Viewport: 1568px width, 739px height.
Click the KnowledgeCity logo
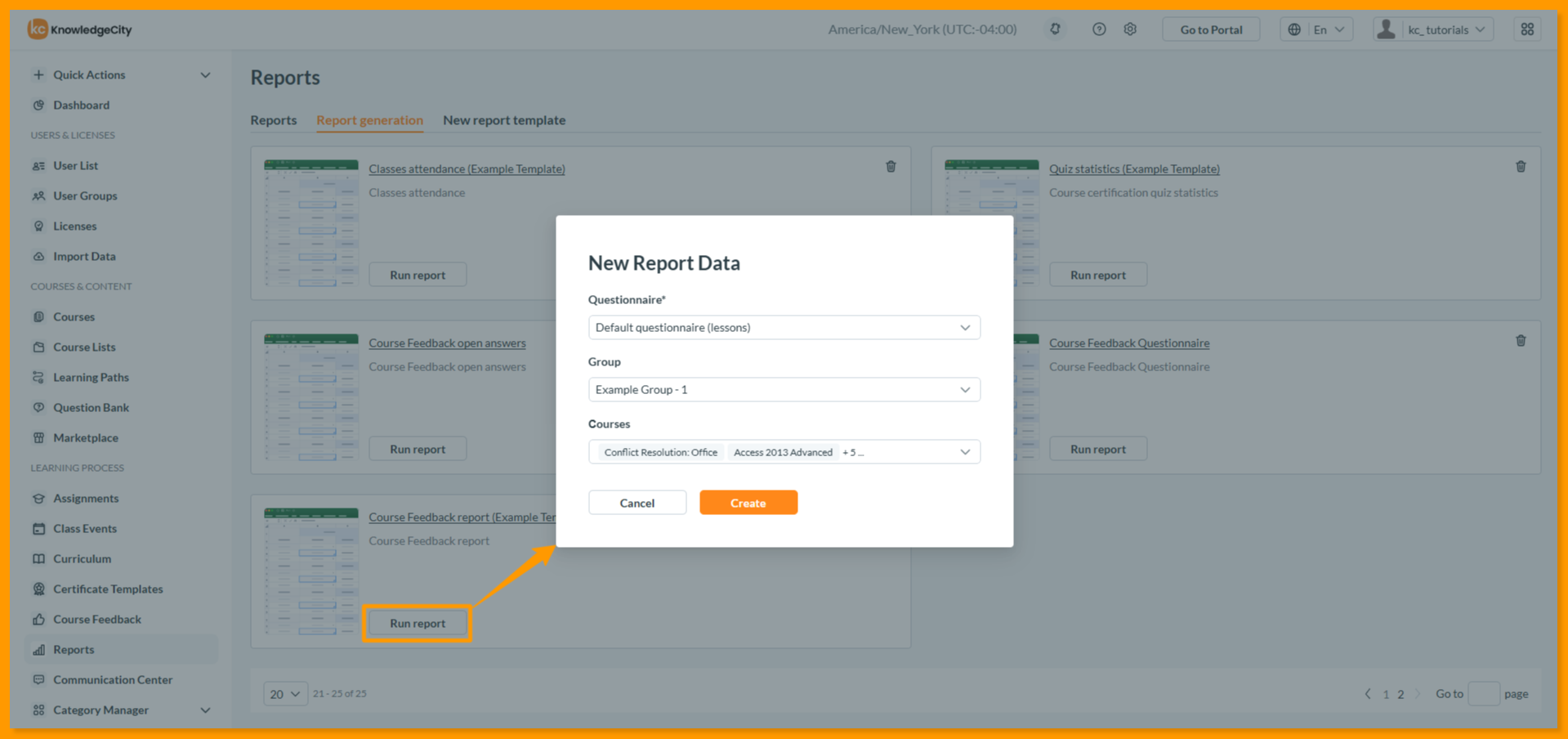(79, 29)
